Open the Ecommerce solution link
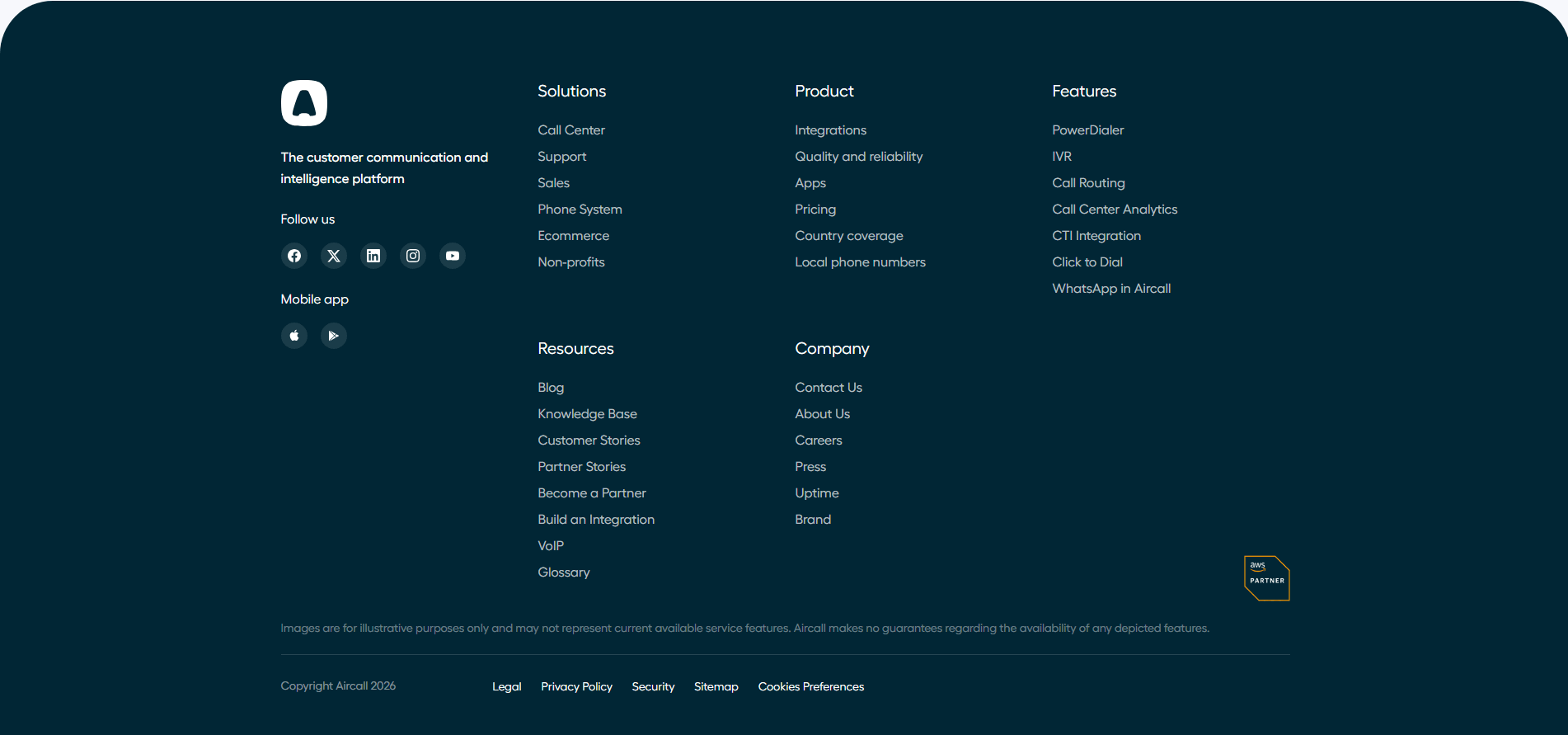Image resolution: width=1568 pixels, height=735 pixels. coord(574,236)
